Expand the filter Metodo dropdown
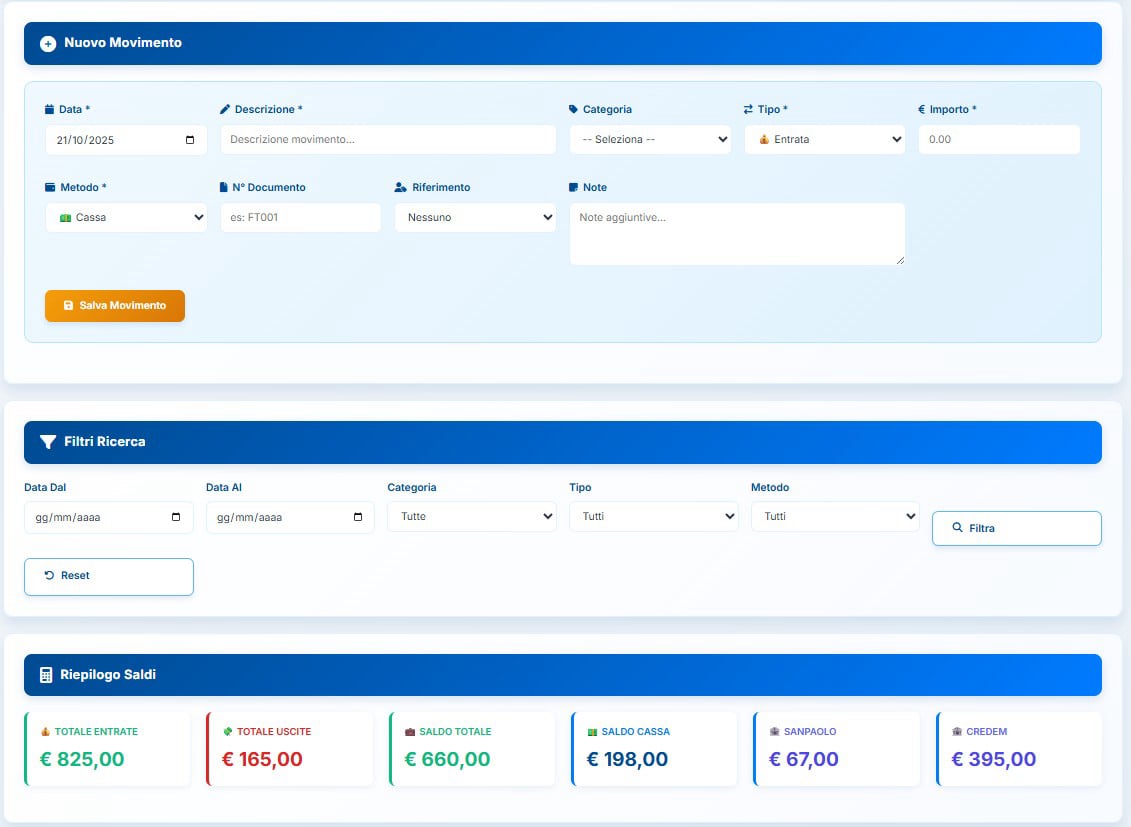The image size is (1131, 827). pos(835,517)
